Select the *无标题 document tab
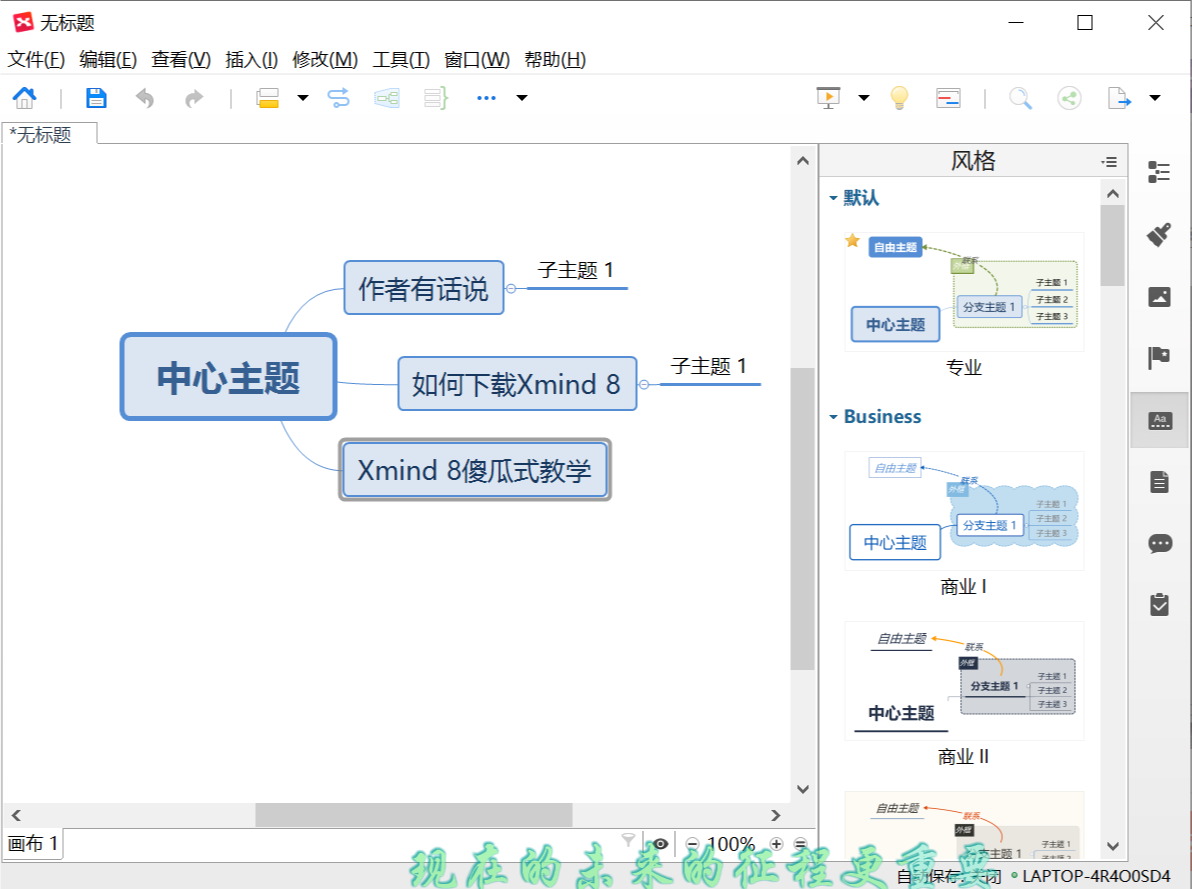 click(x=49, y=134)
